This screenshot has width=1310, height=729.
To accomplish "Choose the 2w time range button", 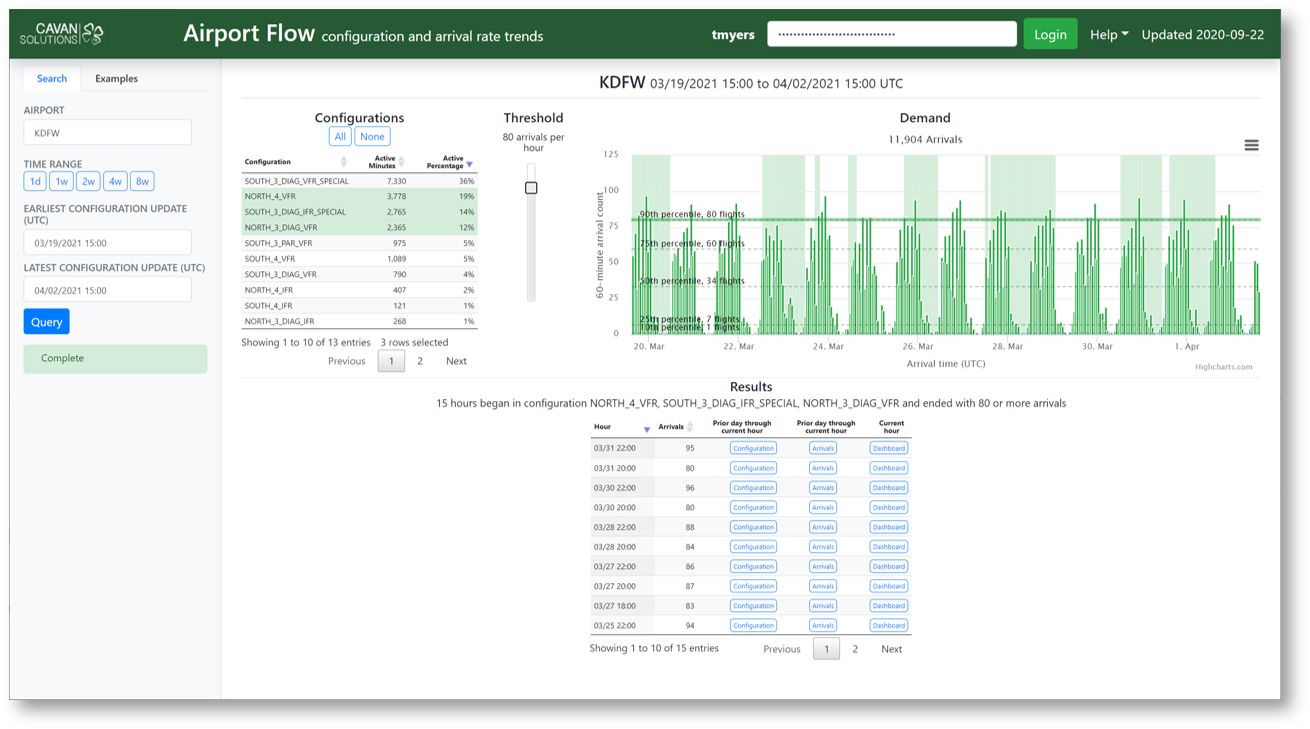I will coord(88,182).
